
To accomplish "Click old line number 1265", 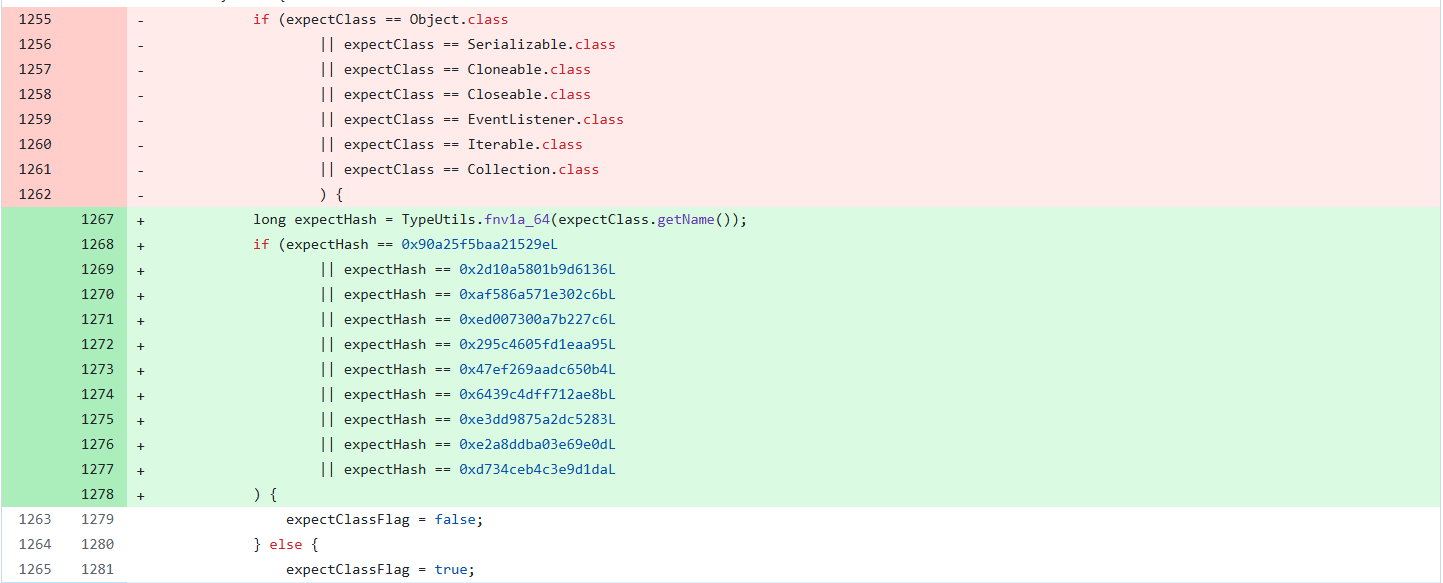I will 35,569.
